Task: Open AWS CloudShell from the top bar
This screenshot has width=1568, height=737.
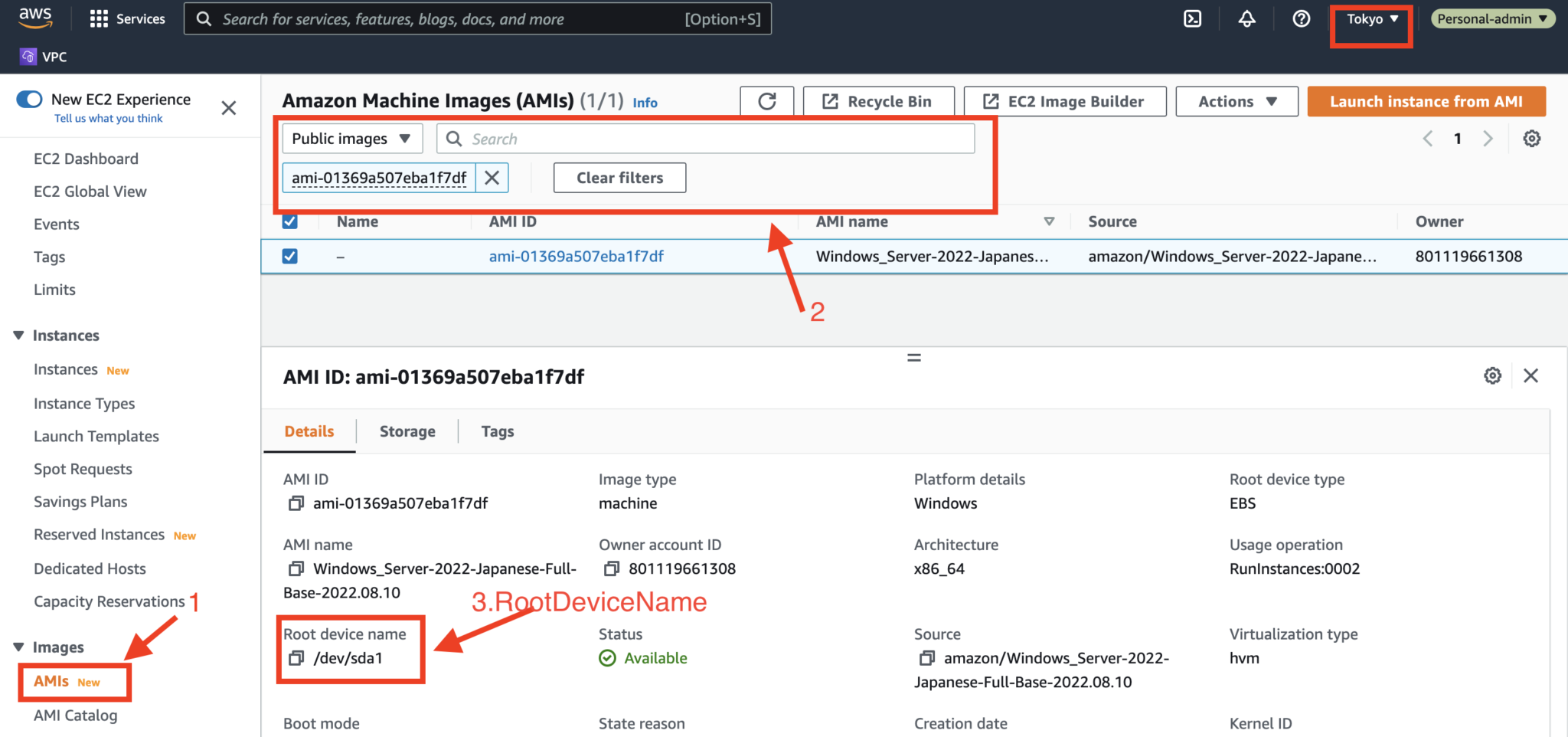Action: pos(1192,18)
